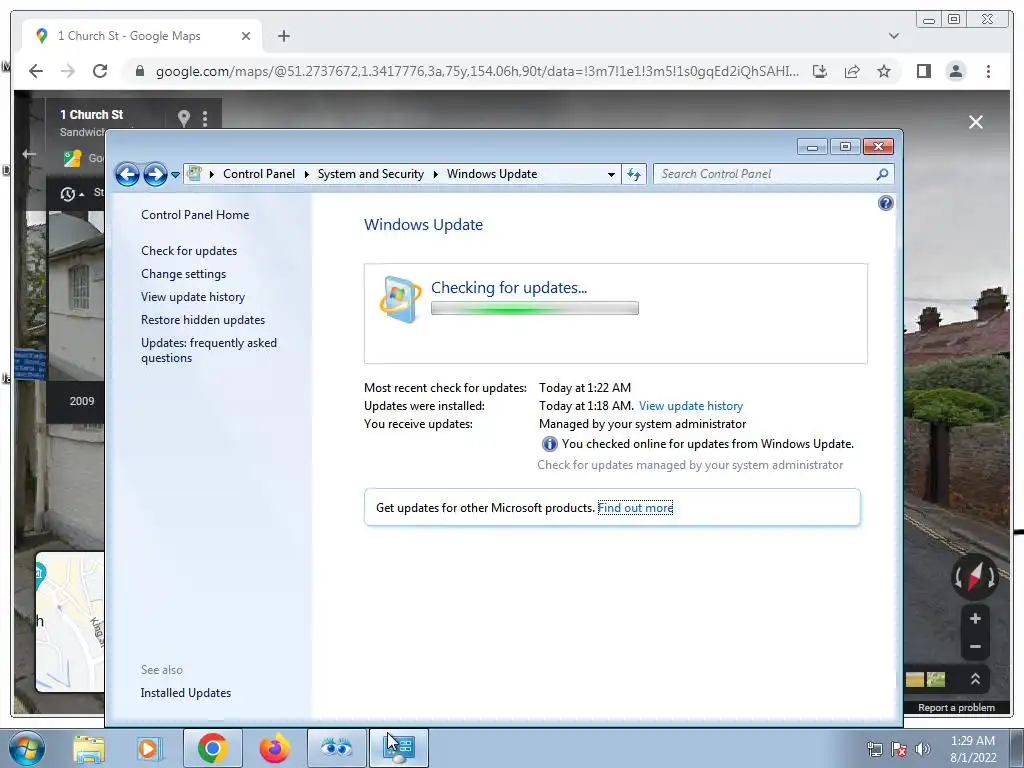Screen dimensions: 1024x768
Task: Click the 'Today at 1:22 AM' text
Action: [x=584, y=388]
